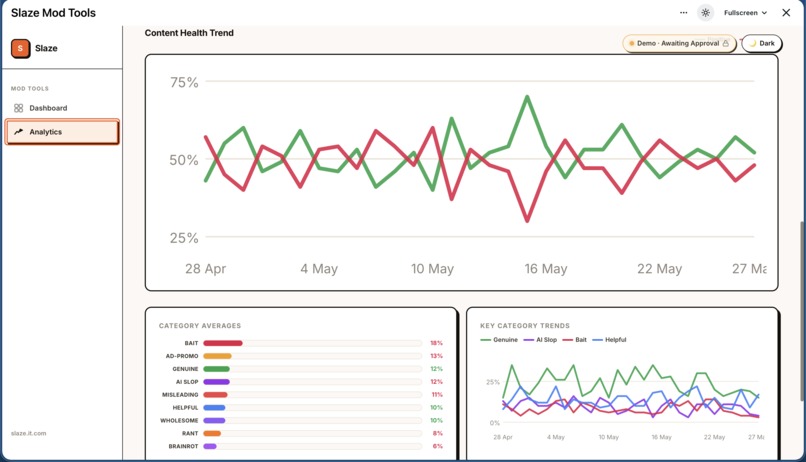Click the BRAINROT category row label
Screen dimensions: 806x462
pyautogui.click(x=184, y=446)
